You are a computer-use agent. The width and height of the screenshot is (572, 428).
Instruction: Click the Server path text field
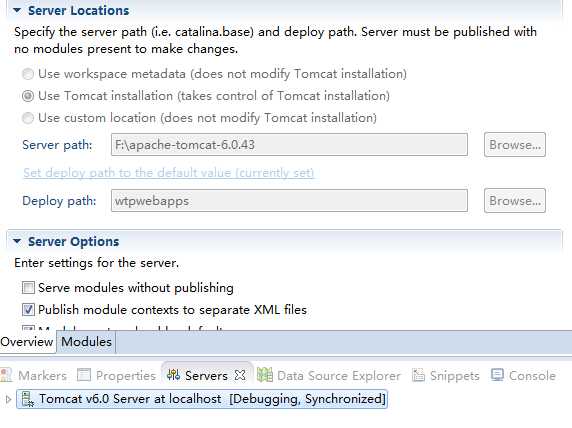coord(289,145)
